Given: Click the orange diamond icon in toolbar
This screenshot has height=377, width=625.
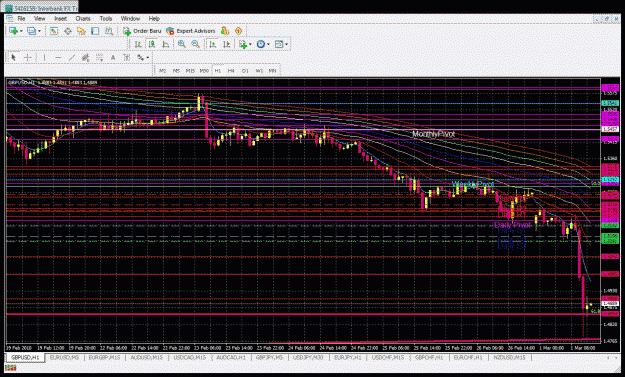Looking at the screenshot, I should [x=238, y=31].
